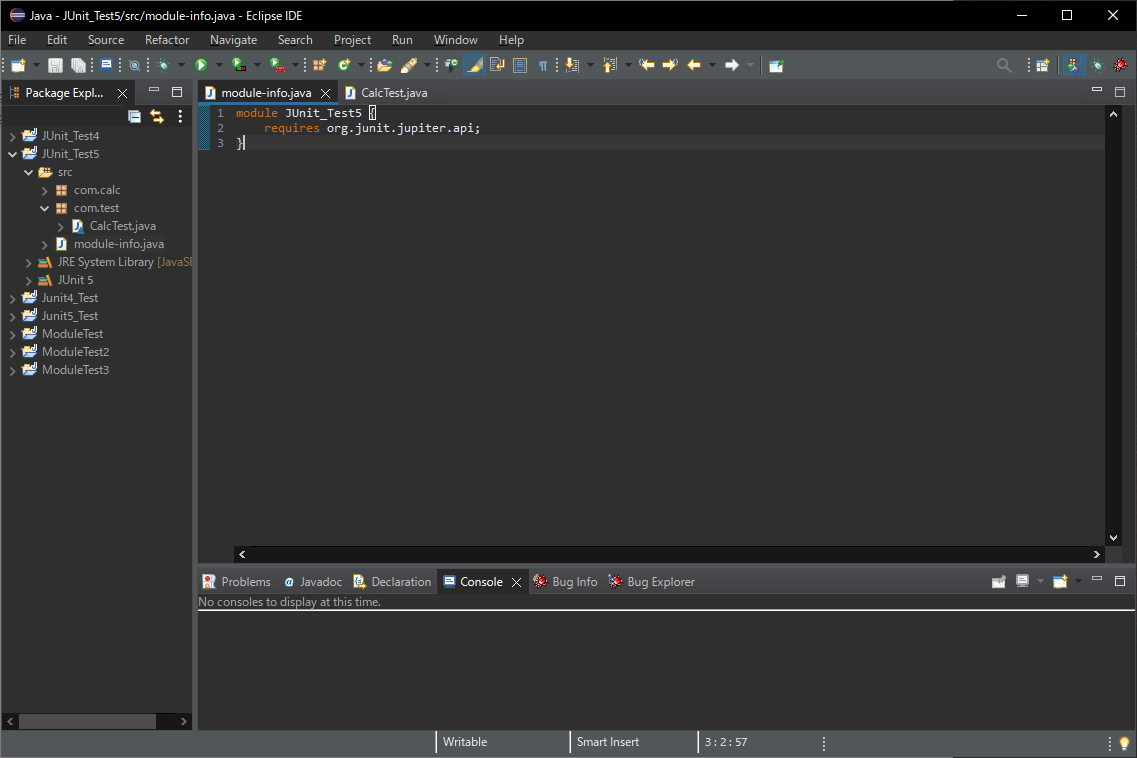
Task: Click the Save All toolbar icon
Action: coord(78,65)
